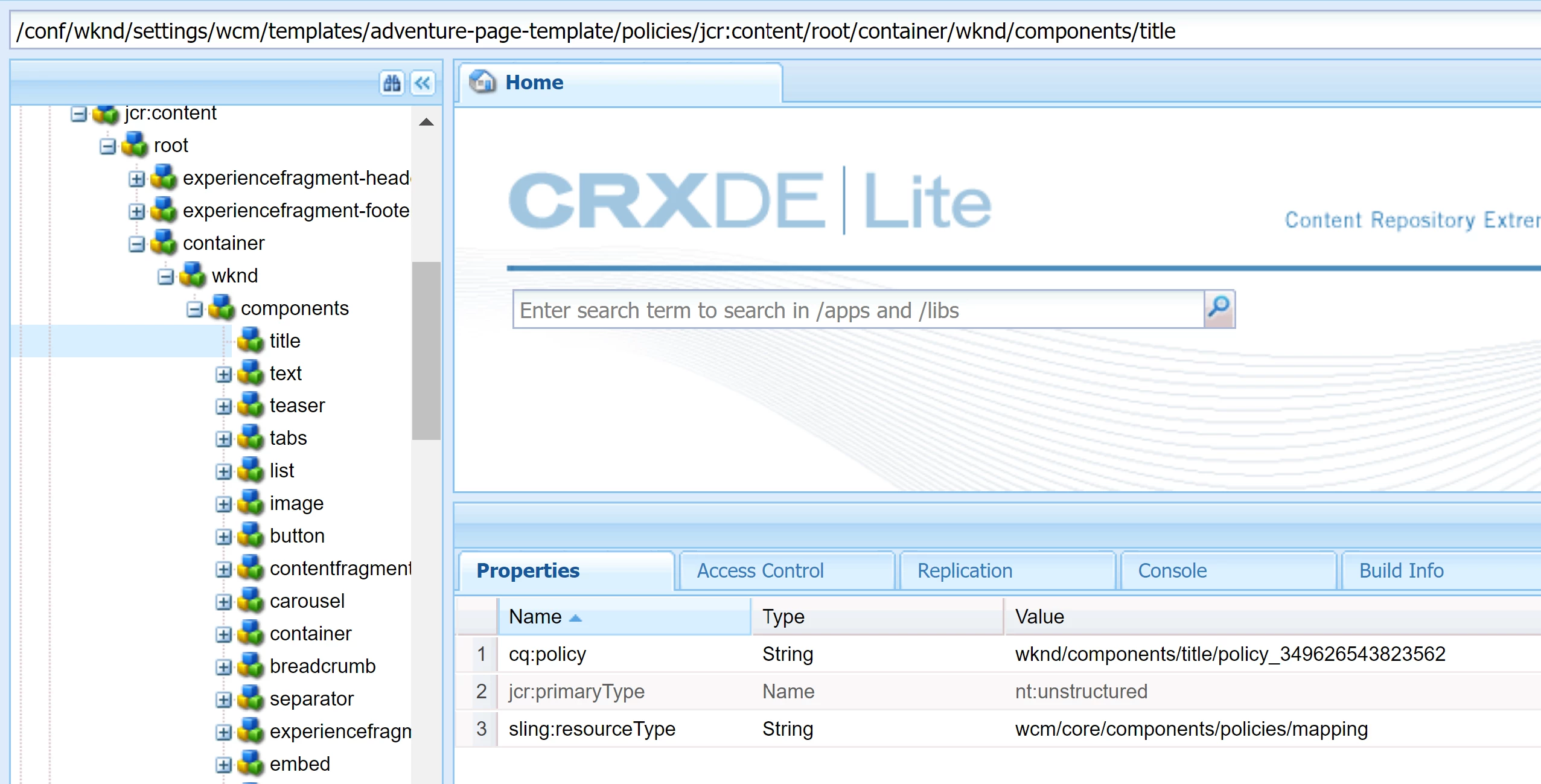This screenshot has height=784, width=1541.
Task: Click the teaser node cube icon
Action: [250, 406]
